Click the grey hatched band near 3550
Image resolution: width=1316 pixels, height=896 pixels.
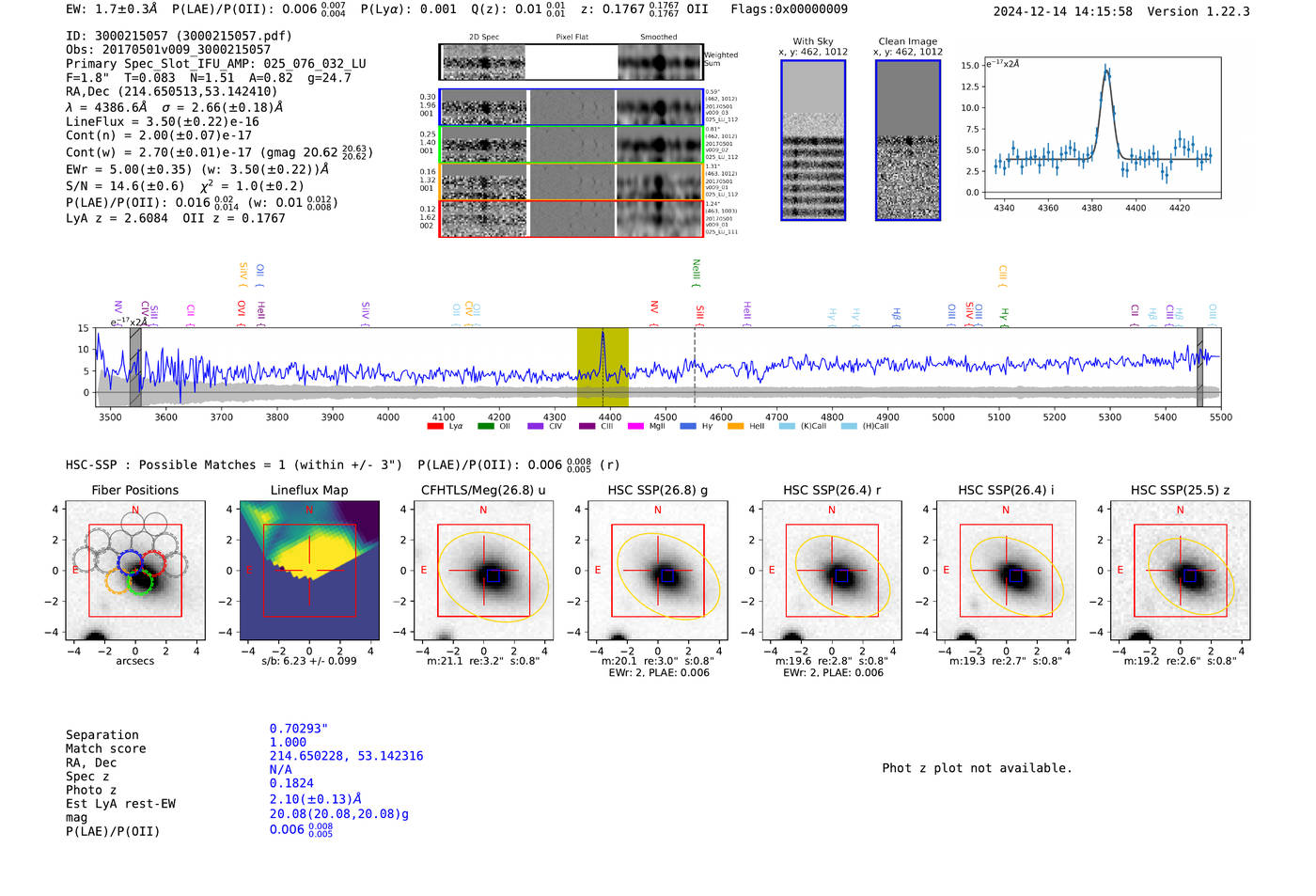pos(135,367)
